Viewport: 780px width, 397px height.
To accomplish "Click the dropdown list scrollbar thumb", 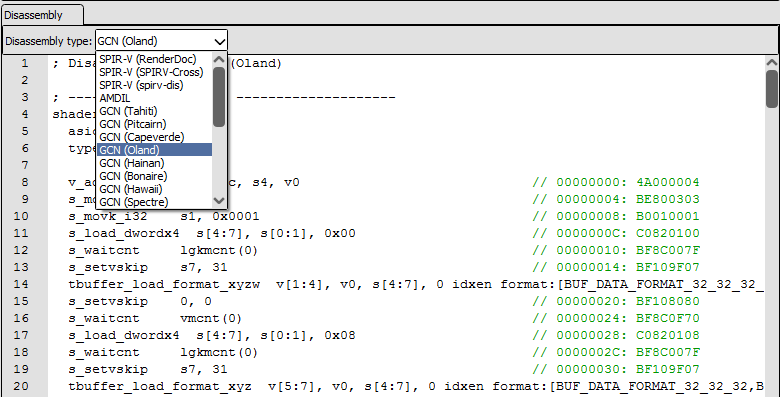I will coord(219,97).
